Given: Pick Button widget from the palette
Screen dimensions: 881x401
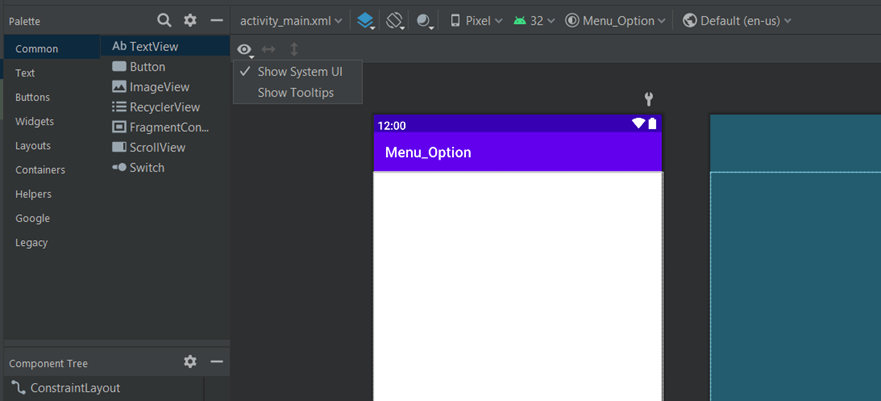Looking at the screenshot, I should click(166, 67).
